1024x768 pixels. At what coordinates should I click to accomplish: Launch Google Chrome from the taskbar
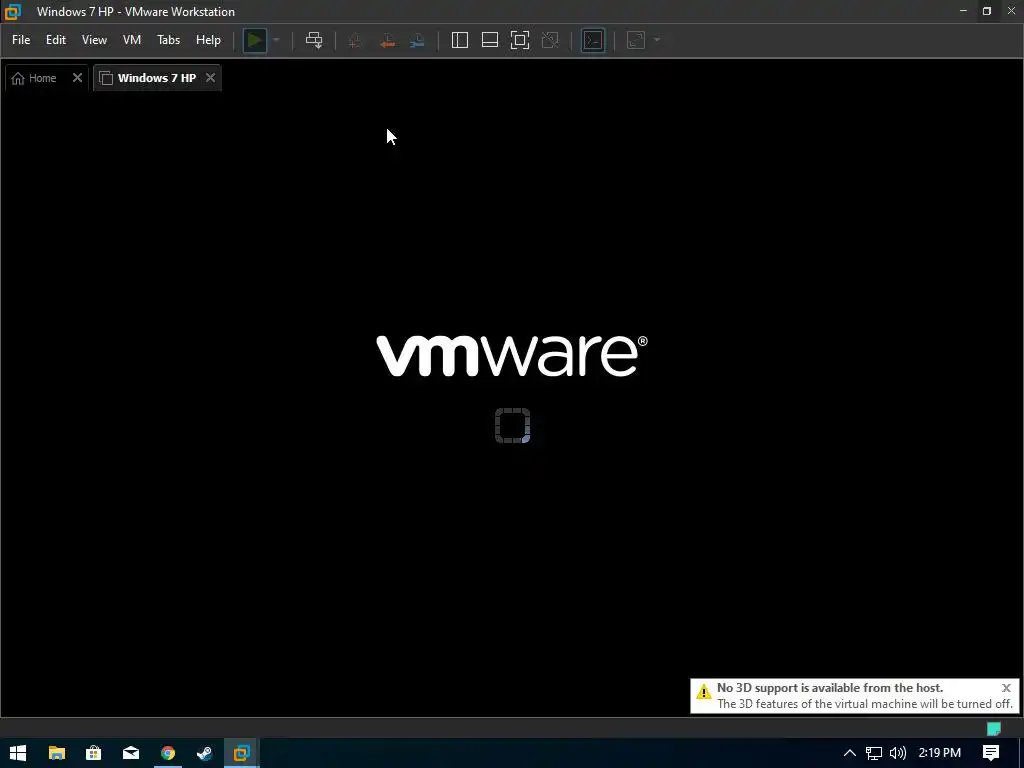click(x=168, y=753)
